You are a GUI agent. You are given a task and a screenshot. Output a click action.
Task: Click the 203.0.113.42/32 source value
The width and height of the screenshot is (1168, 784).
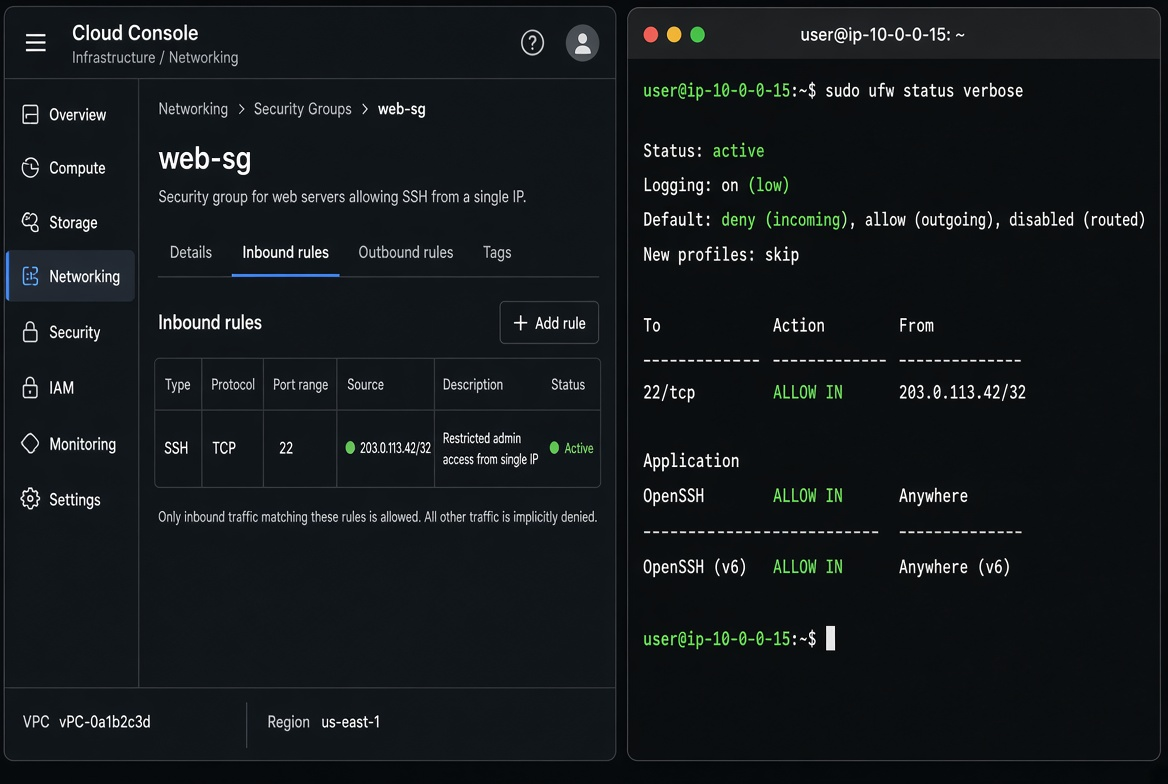[395, 448]
